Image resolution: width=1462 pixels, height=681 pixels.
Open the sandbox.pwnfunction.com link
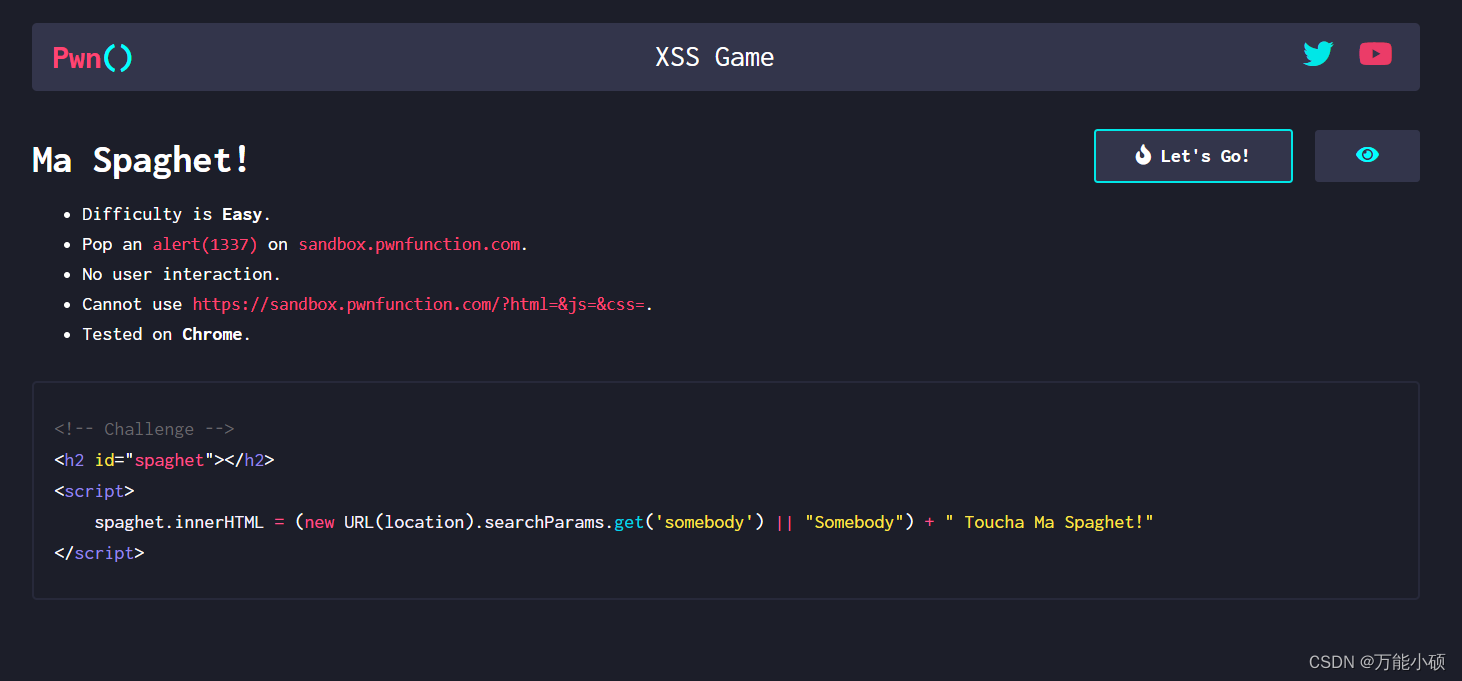pos(409,243)
